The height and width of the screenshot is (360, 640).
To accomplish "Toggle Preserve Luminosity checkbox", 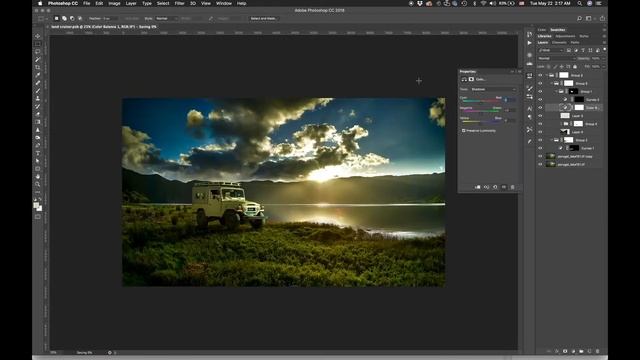I will pos(464,131).
